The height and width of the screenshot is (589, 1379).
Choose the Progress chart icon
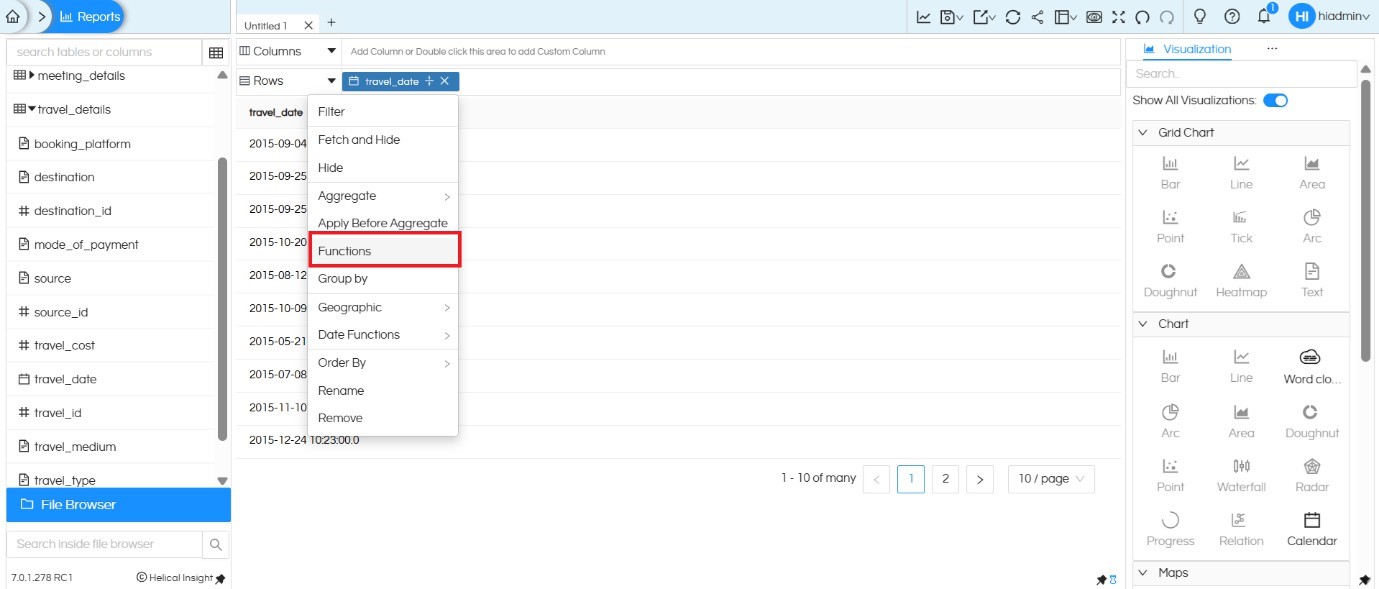pyautogui.click(x=1170, y=528)
